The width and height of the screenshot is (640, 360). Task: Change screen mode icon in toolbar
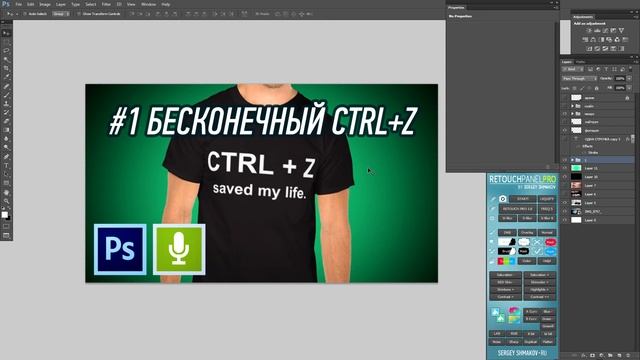[x=6, y=236]
